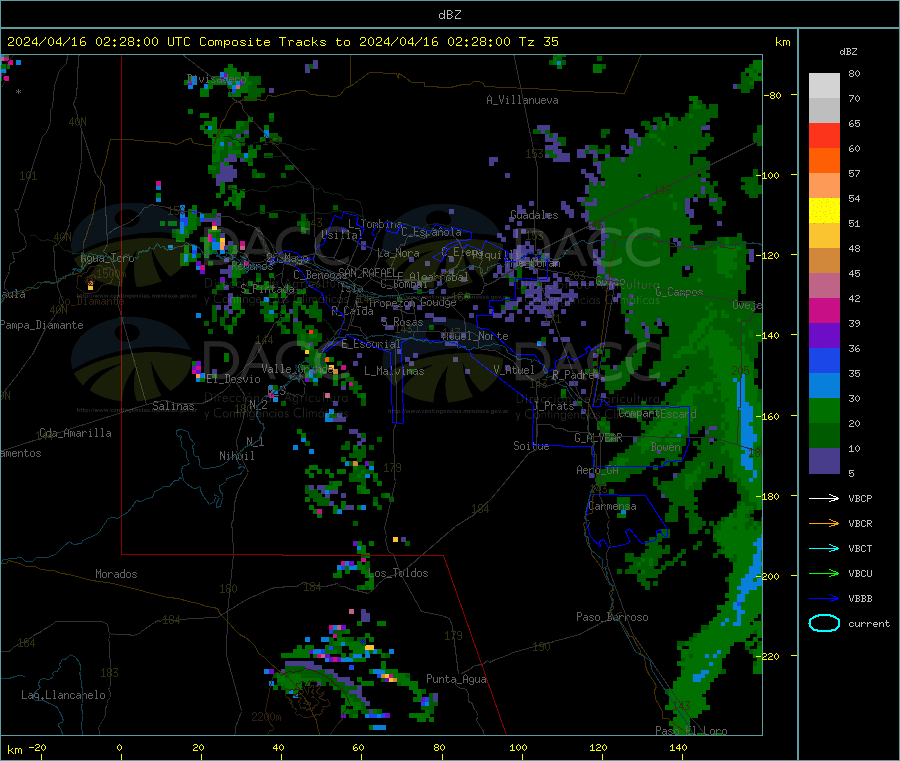Click the 'Paso_Barroso' map label
The width and height of the screenshot is (900, 761).
612,617
